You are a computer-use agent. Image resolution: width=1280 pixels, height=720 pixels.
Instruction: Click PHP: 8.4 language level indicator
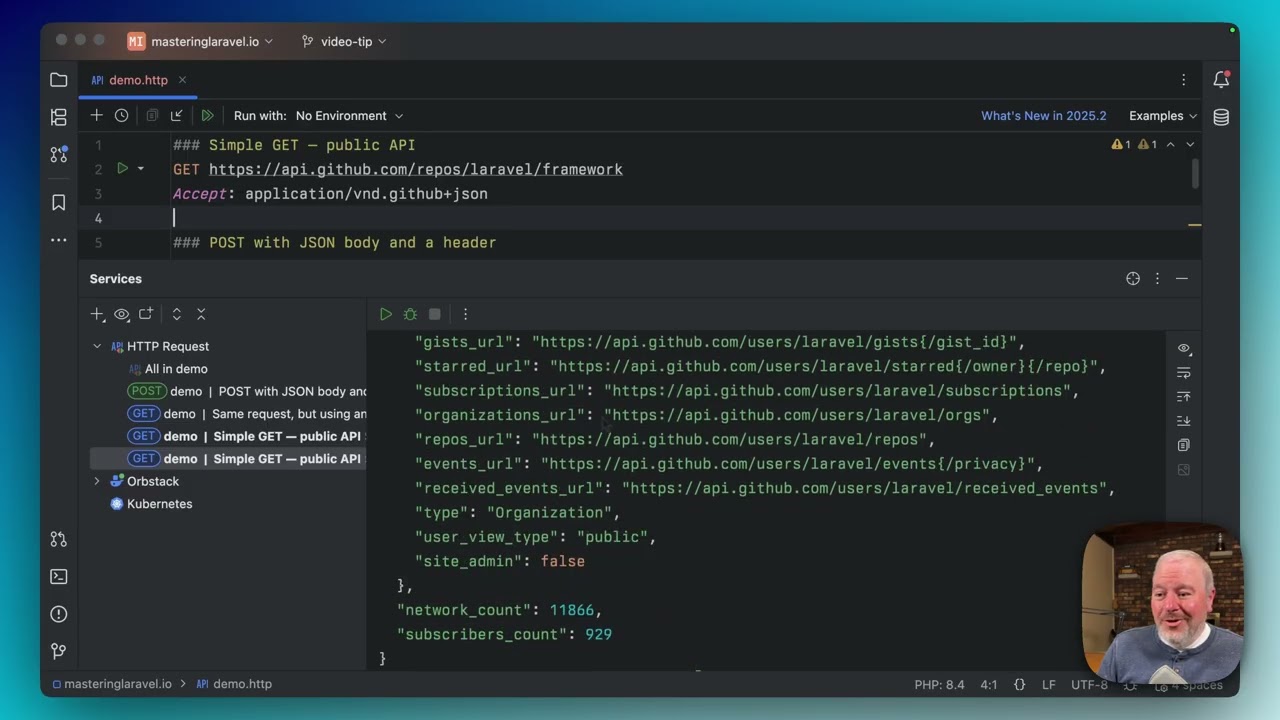point(939,684)
